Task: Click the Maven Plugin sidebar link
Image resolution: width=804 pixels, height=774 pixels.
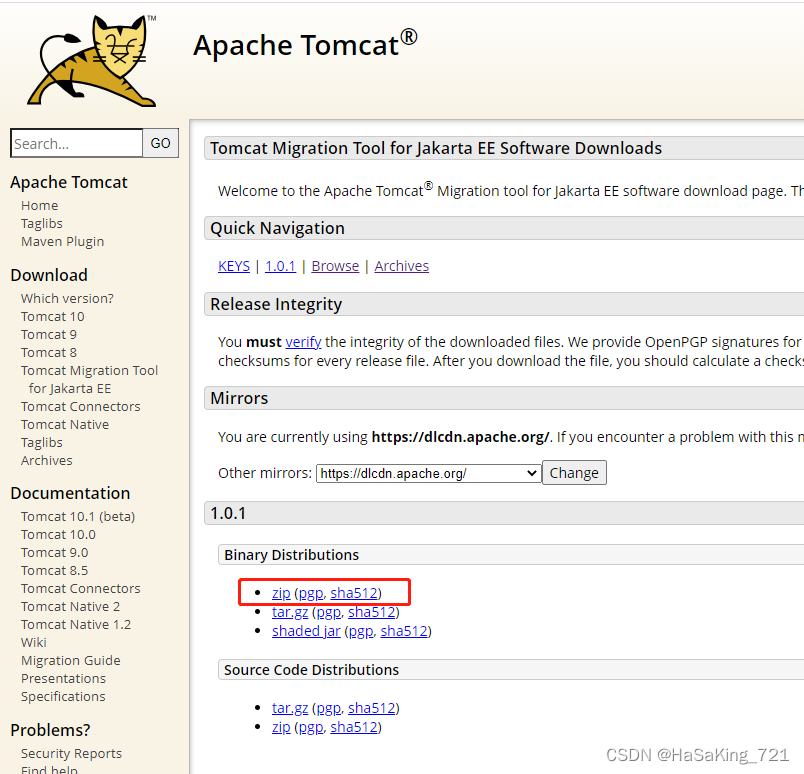Action: (62, 241)
